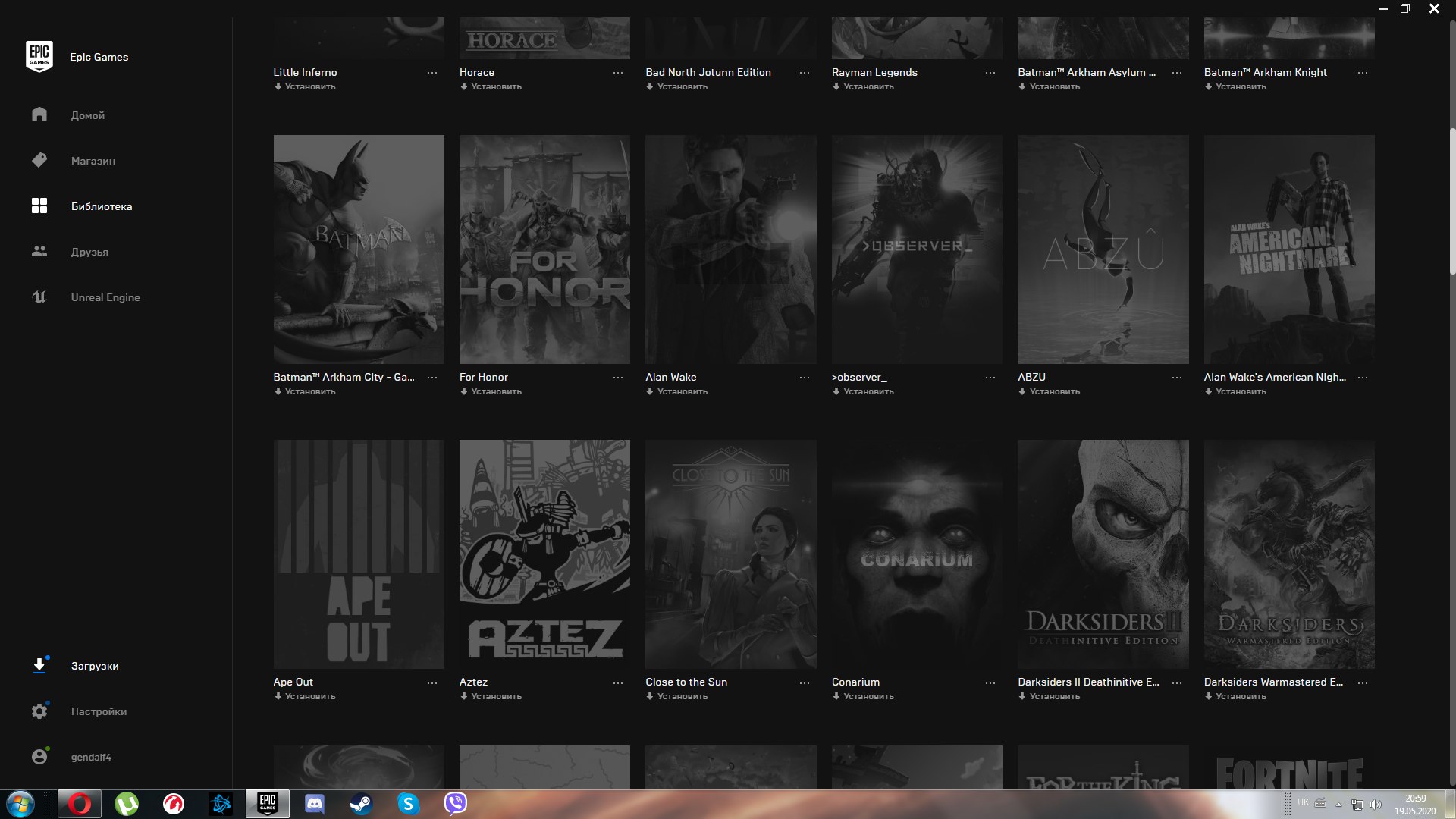
Task: Open the gendalf4 account entry
Action: (x=91, y=757)
